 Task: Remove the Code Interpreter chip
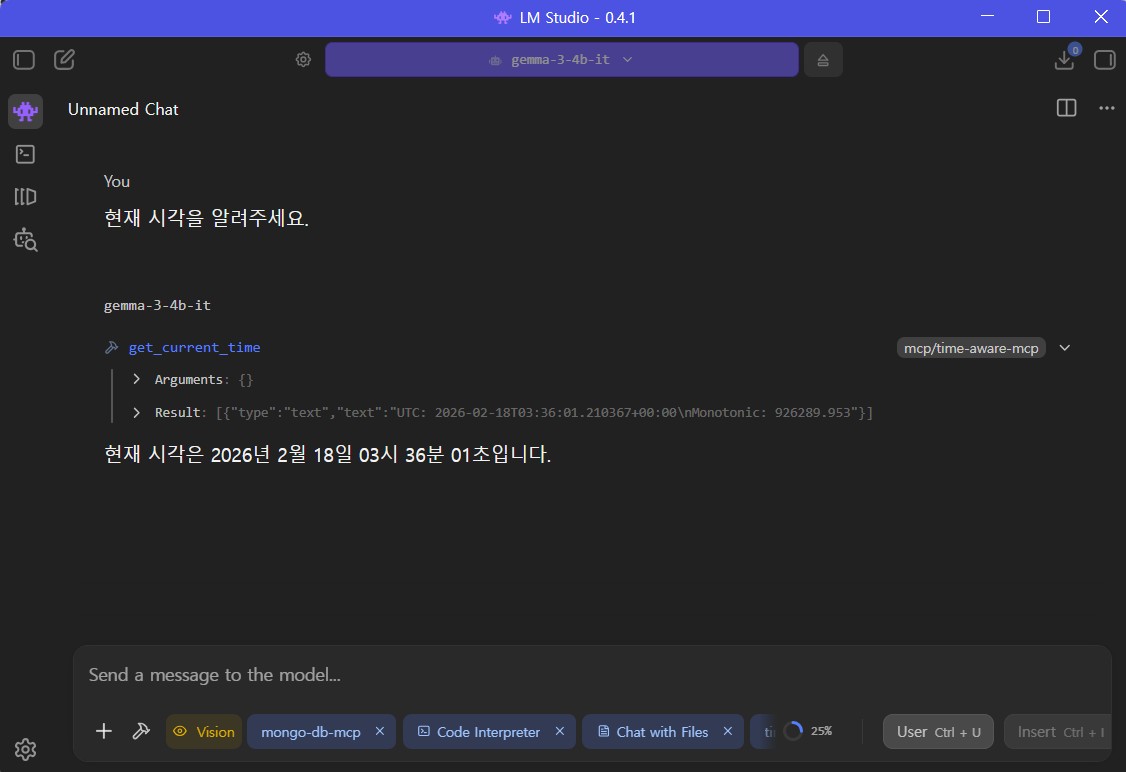(560, 731)
